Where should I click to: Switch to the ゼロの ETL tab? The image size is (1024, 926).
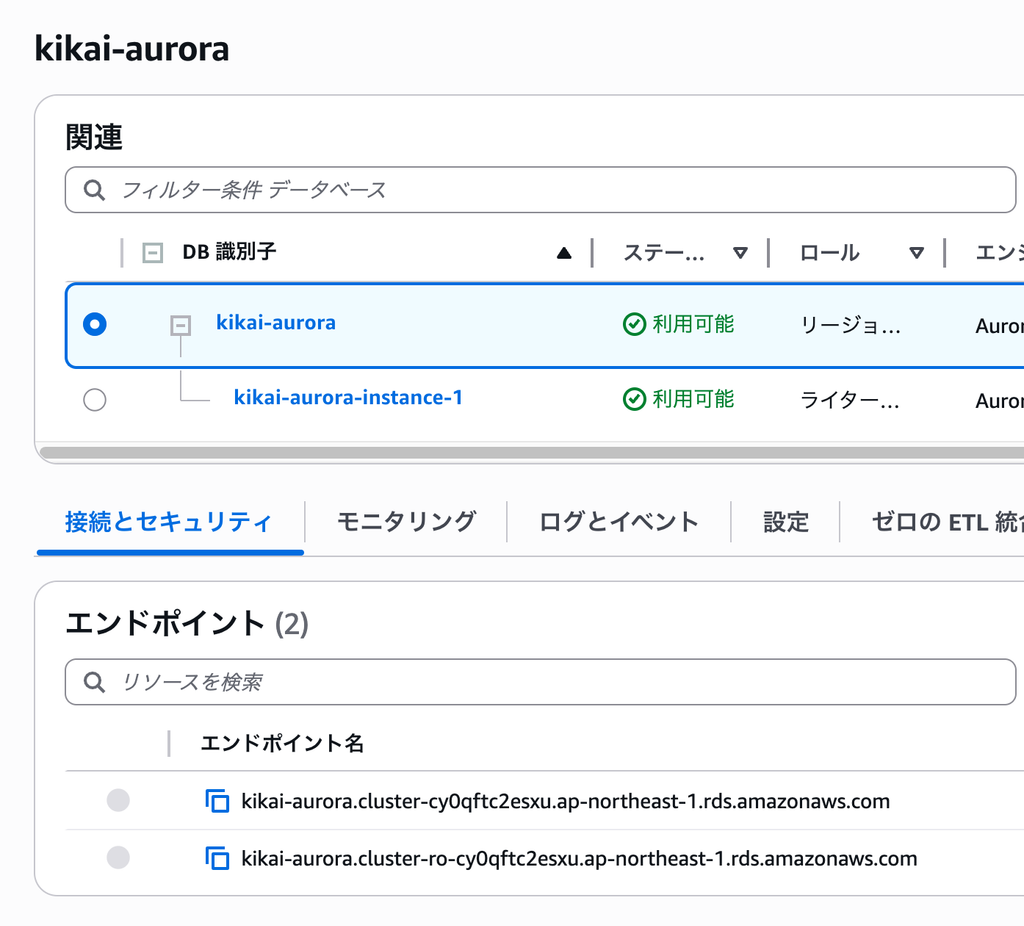tap(948, 522)
